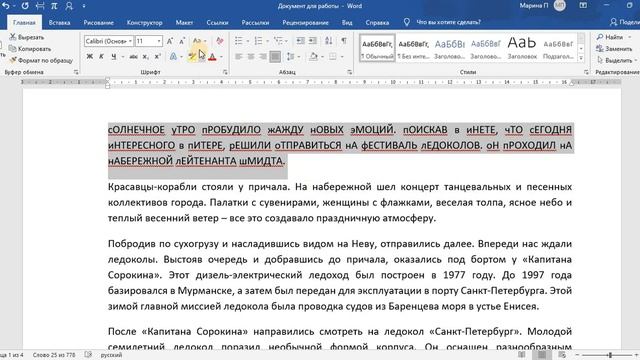Align text right
640x360 pixels.
click(263, 57)
